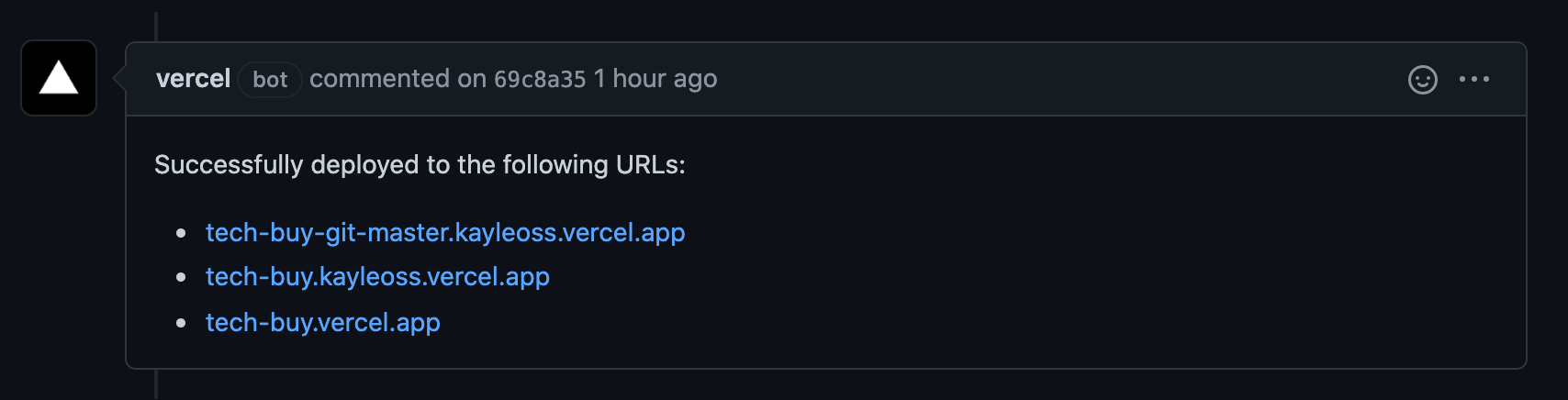The height and width of the screenshot is (400, 1568).
Task: Click empty area of the comment header bar
Action: coord(1056,79)
